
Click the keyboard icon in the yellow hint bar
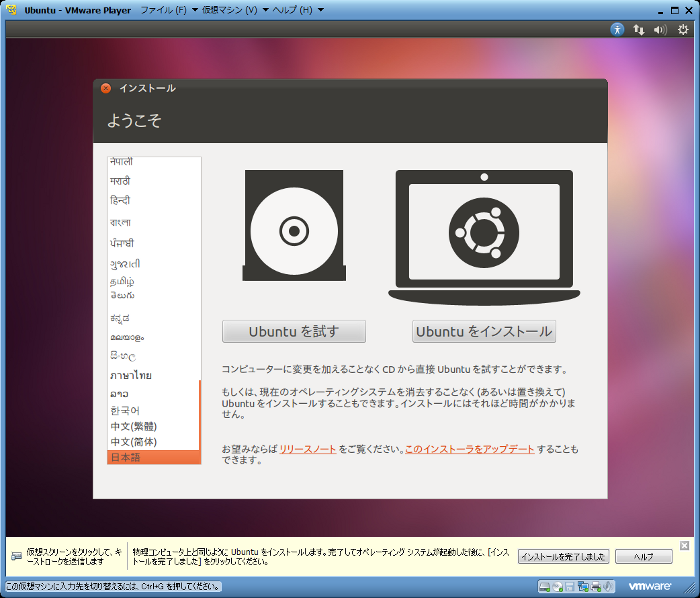[x=17, y=556]
